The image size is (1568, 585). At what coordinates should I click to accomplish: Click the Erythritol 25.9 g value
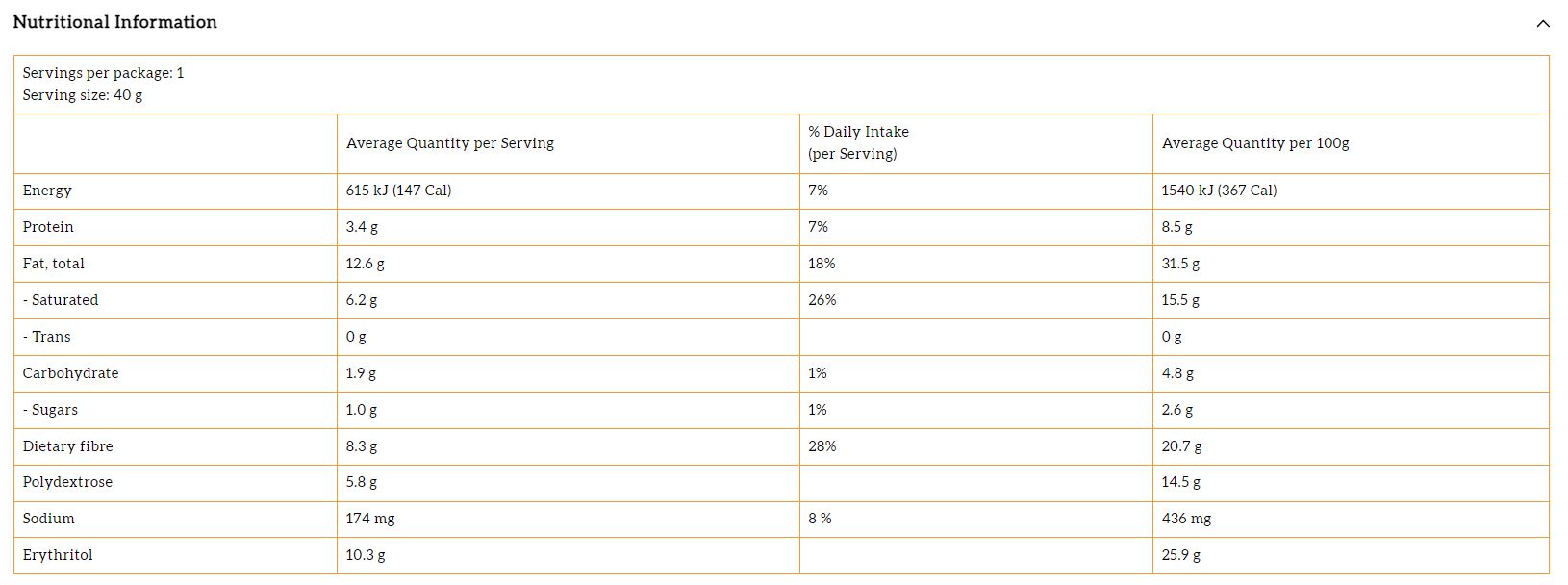[1181, 555]
